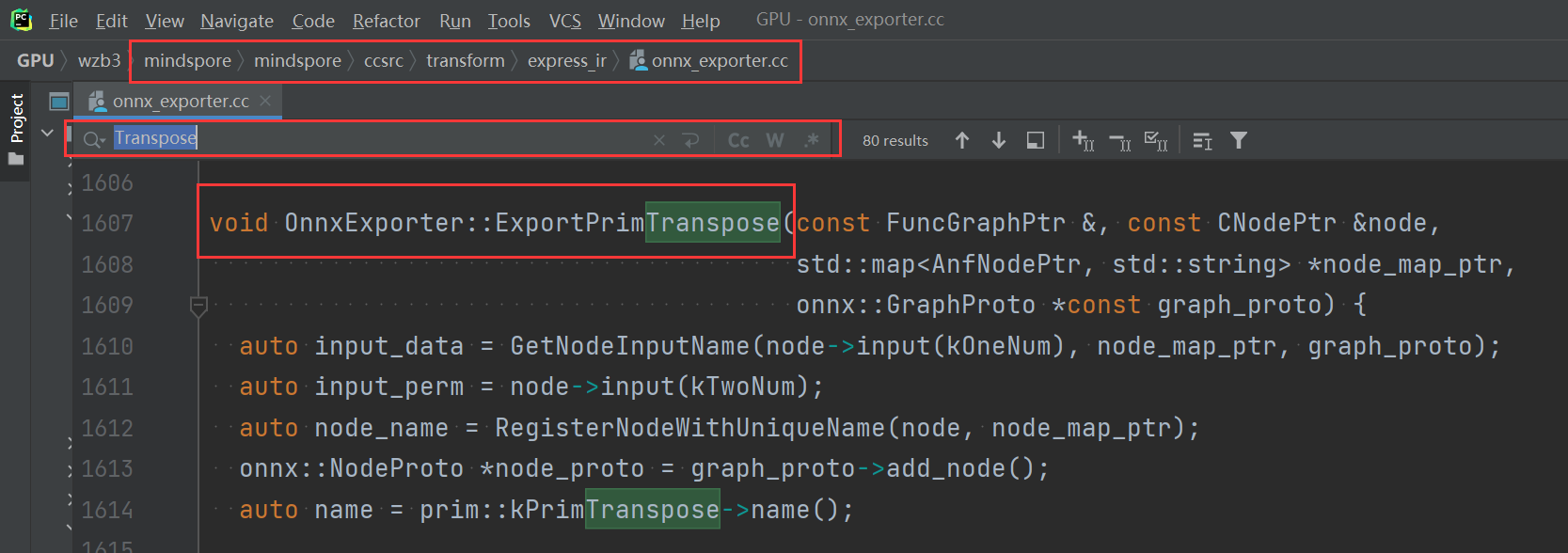Unselect occurrence icon
Screen dimensions: 1568x553
(x=1120, y=140)
